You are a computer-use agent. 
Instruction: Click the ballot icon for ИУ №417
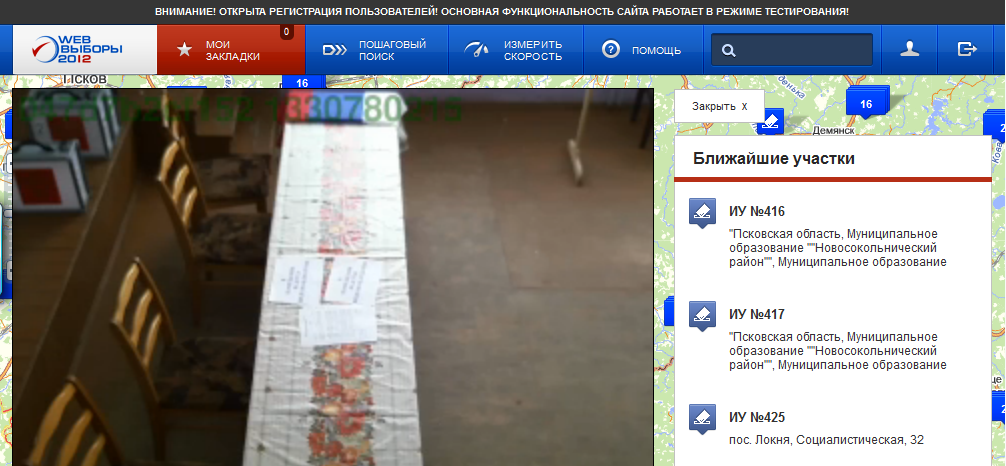point(702,316)
